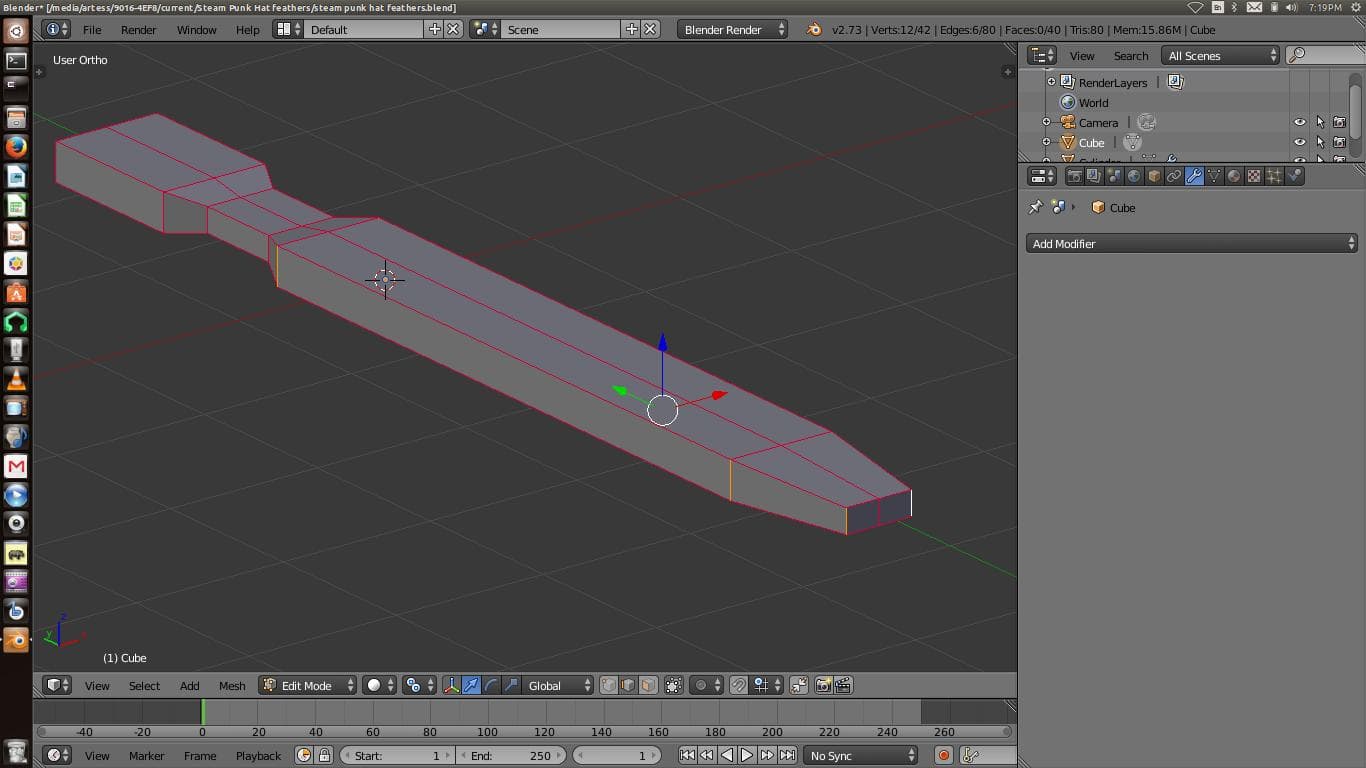This screenshot has width=1366, height=768.
Task: Click Search in the outliner header
Action: (x=1131, y=55)
